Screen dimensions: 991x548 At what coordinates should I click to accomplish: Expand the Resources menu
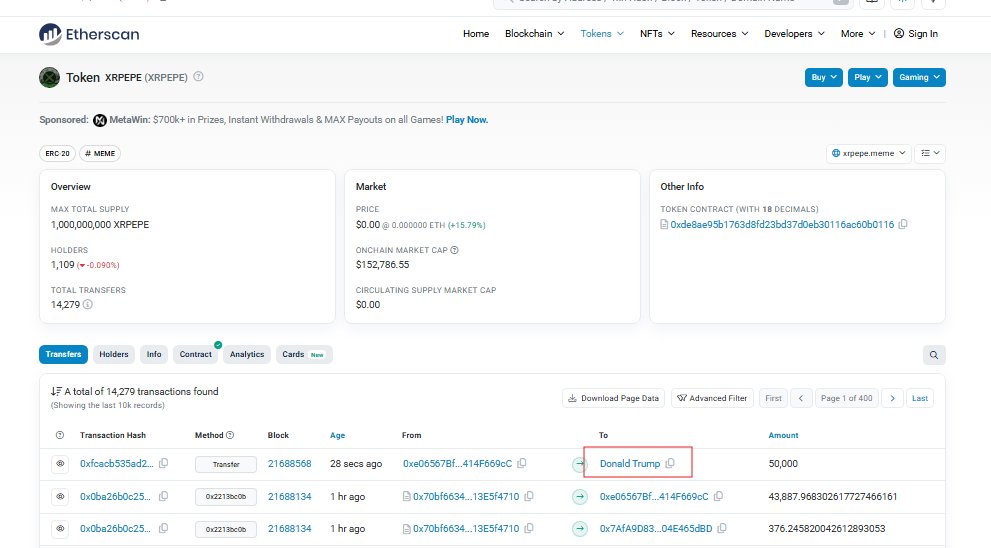coord(720,34)
